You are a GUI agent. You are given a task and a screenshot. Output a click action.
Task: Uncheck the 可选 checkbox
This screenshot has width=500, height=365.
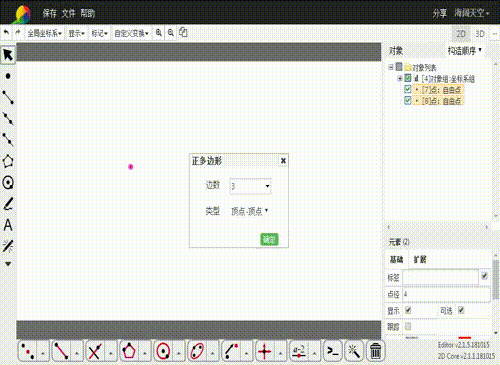pos(461,310)
